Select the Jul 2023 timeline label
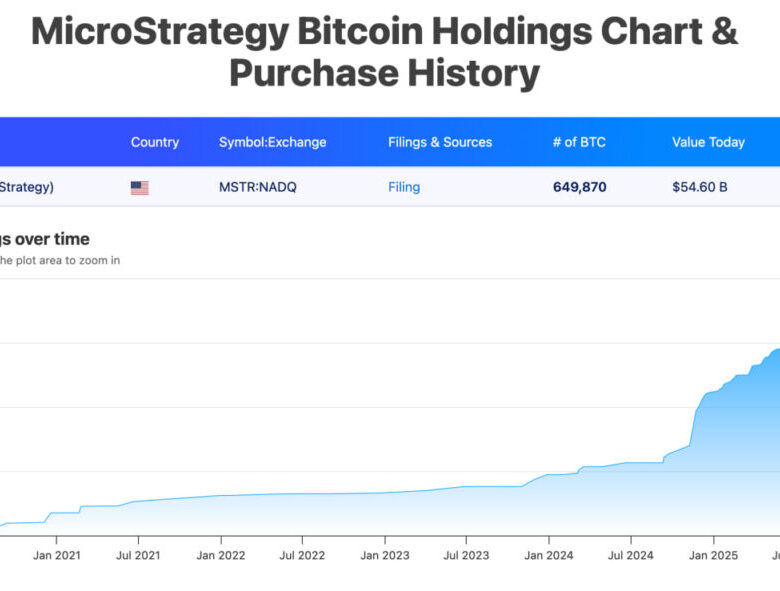Screen dimensions: 780x591 (465, 555)
